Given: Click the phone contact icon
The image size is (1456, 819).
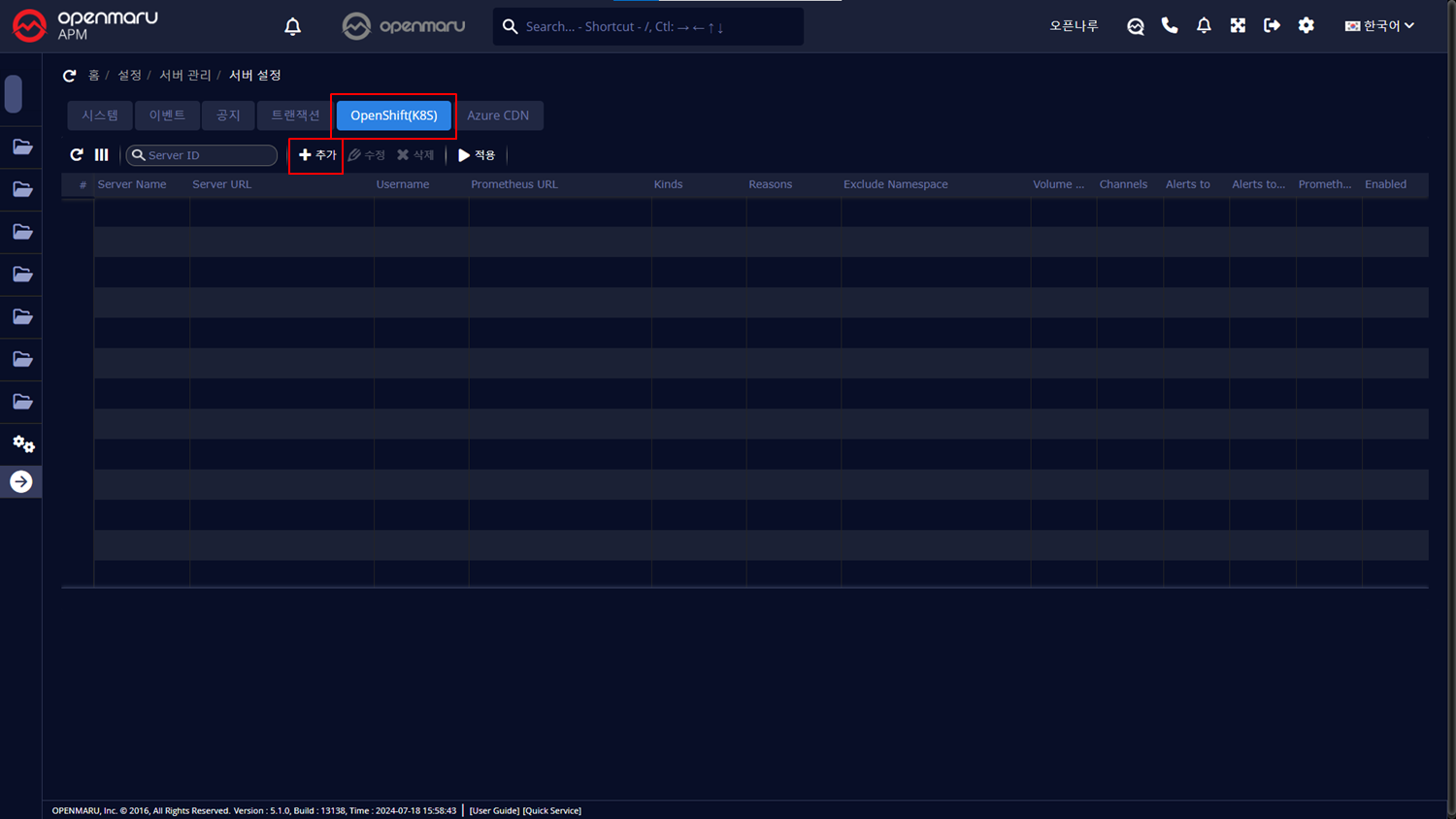Looking at the screenshot, I should pyautogui.click(x=1170, y=26).
